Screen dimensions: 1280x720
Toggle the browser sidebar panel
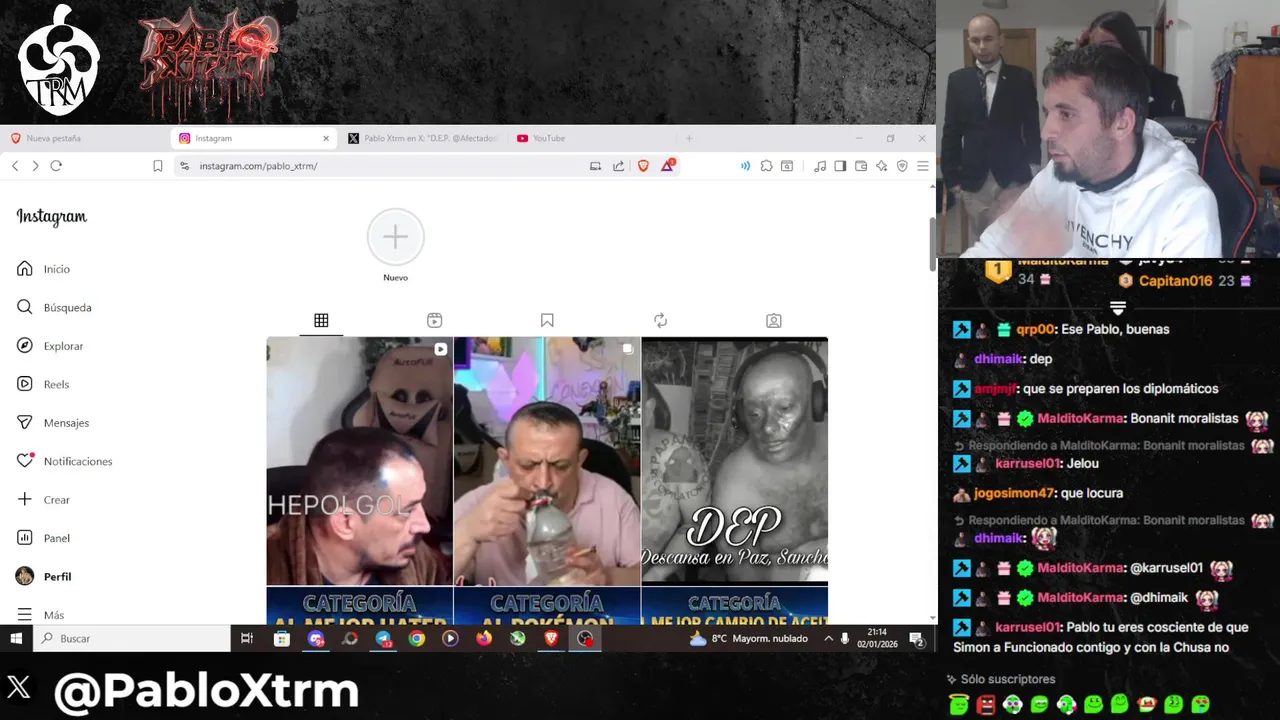(840, 166)
